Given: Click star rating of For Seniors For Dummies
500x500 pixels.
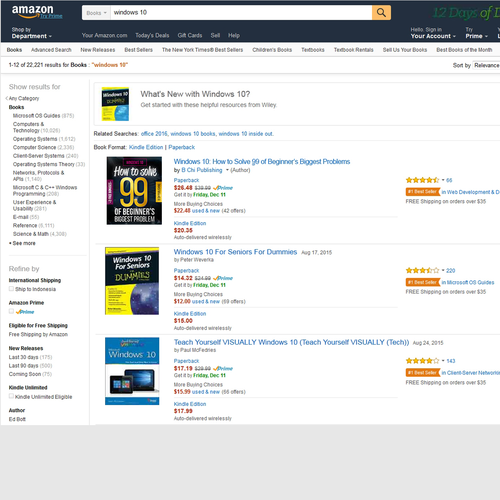Looking at the screenshot, I should pyautogui.click(x=422, y=271).
